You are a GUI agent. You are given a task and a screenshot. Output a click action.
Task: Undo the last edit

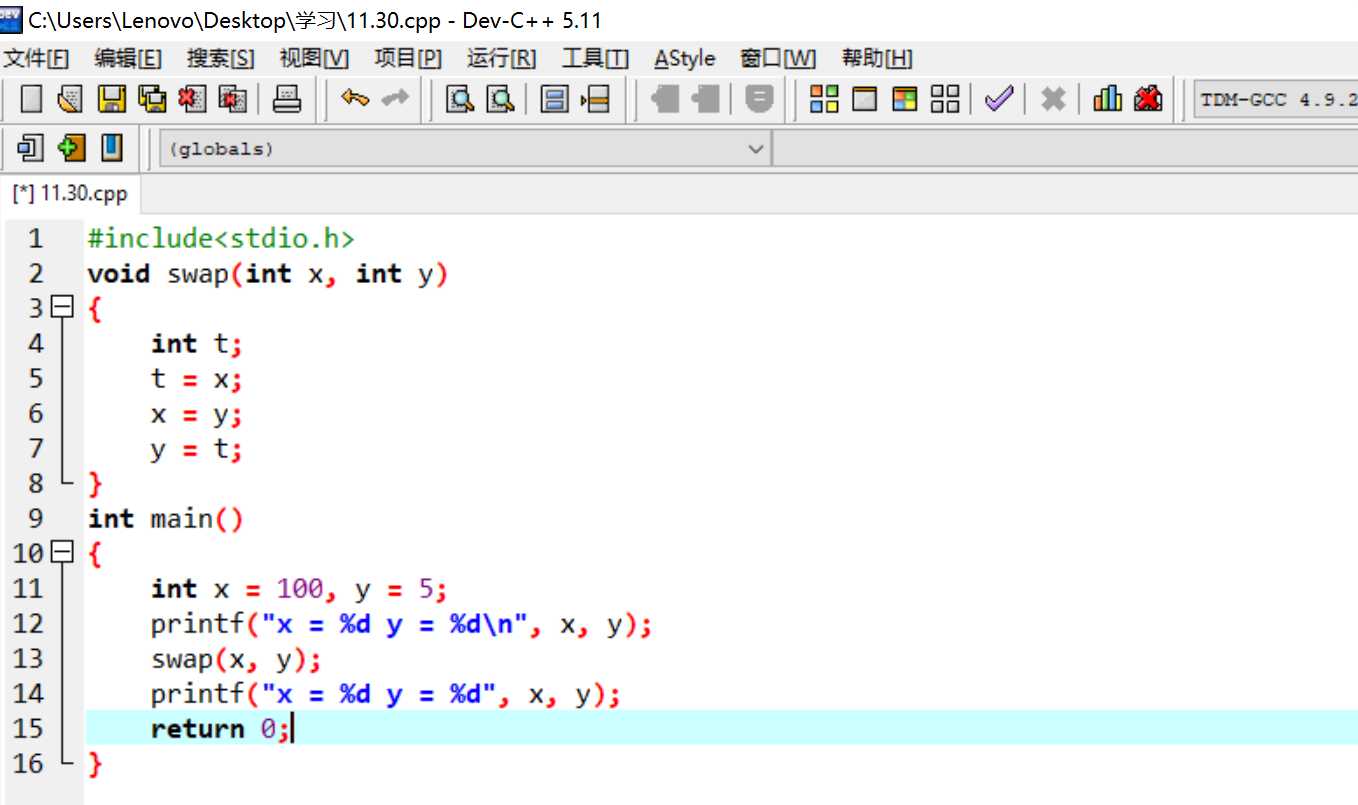(355, 99)
